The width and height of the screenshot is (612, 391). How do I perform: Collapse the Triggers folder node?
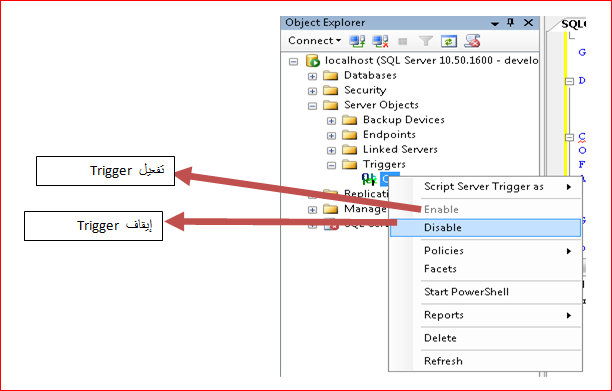331,165
